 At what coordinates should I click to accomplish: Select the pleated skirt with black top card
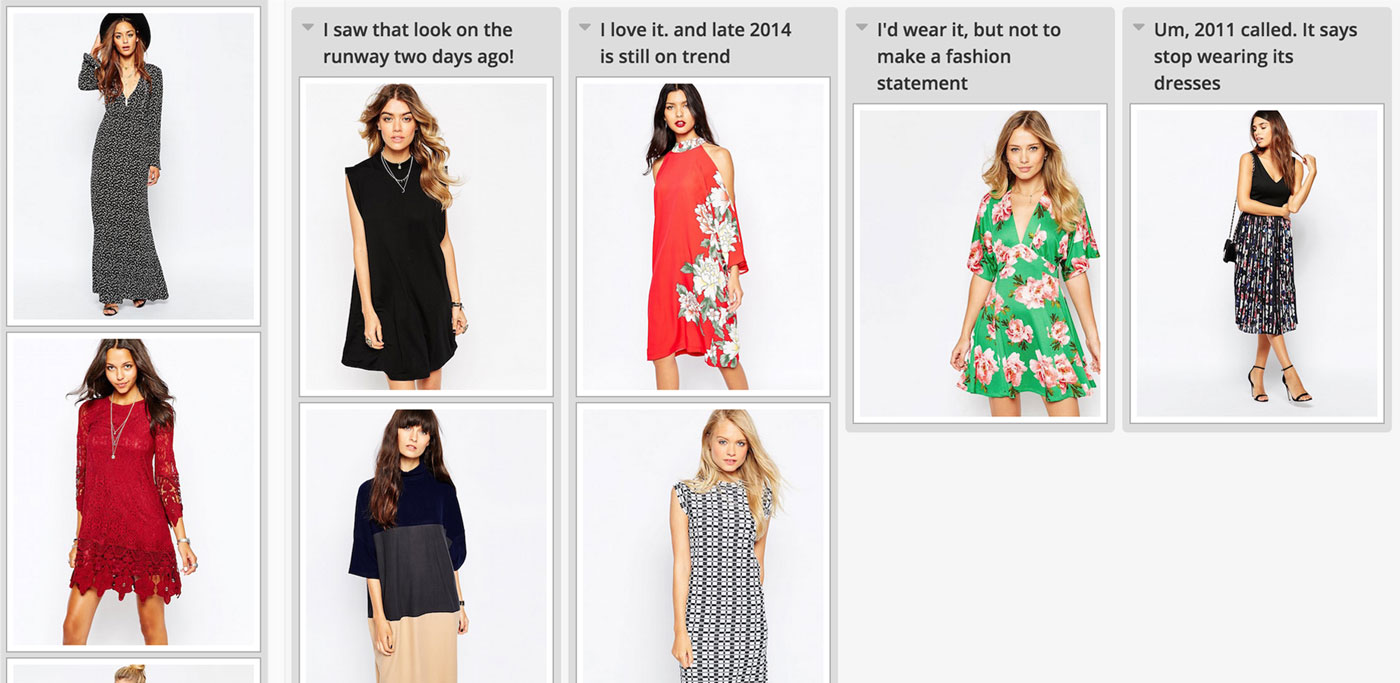[x=1257, y=263]
